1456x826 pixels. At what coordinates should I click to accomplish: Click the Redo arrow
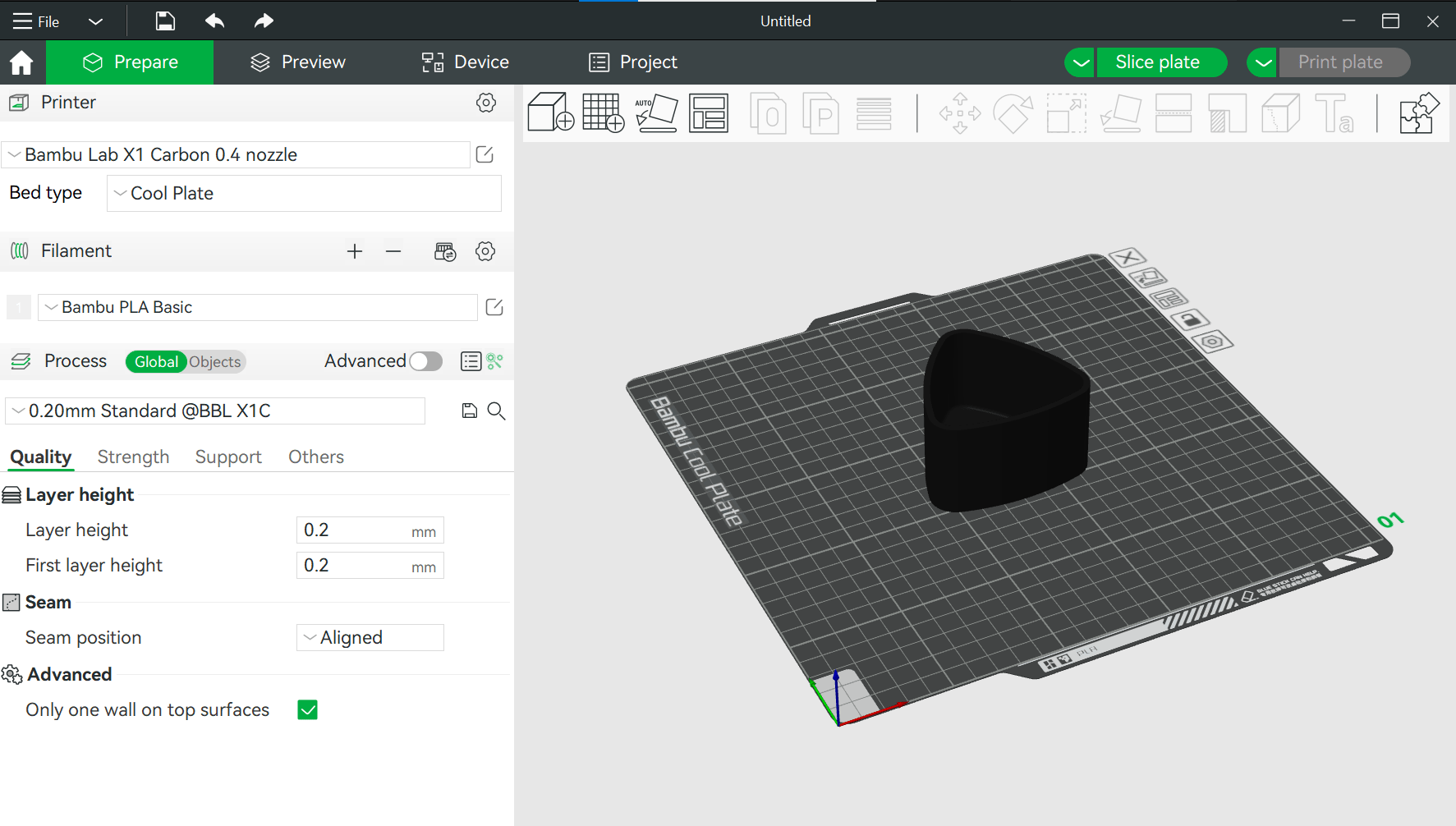click(x=264, y=21)
